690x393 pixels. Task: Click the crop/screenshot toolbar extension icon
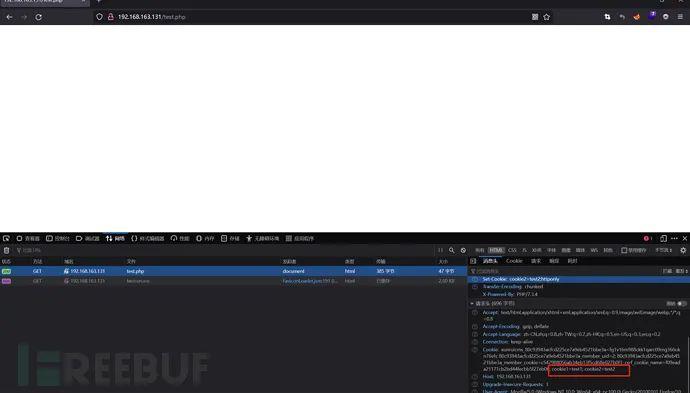click(x=607, y=17)
